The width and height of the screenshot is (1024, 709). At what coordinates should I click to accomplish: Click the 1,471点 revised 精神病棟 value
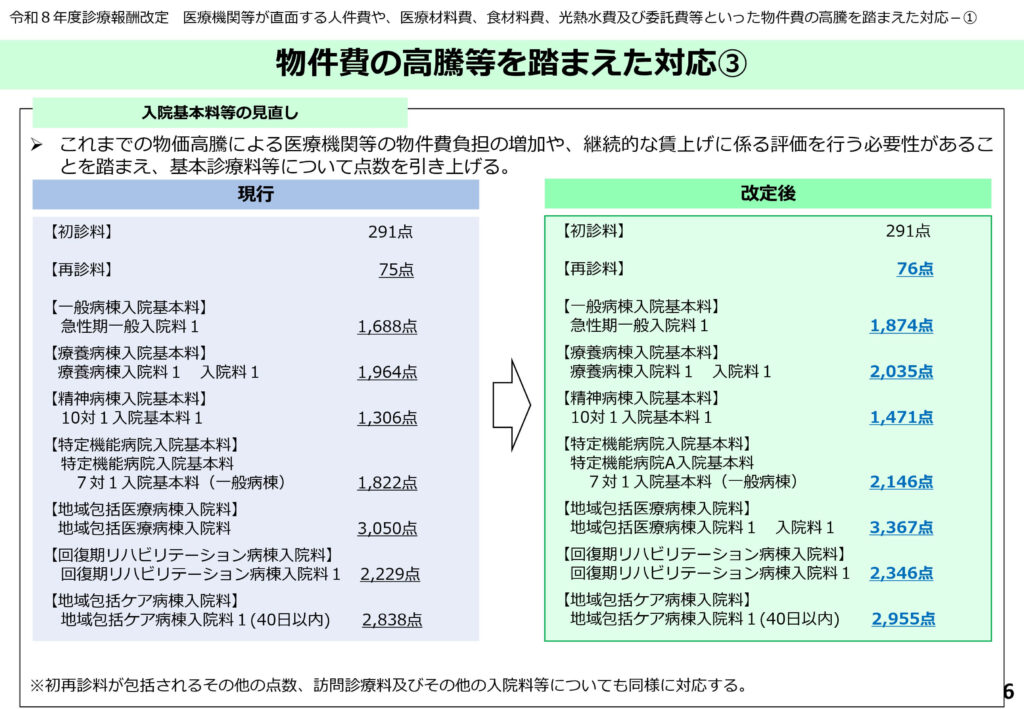(x=901, y=417)
